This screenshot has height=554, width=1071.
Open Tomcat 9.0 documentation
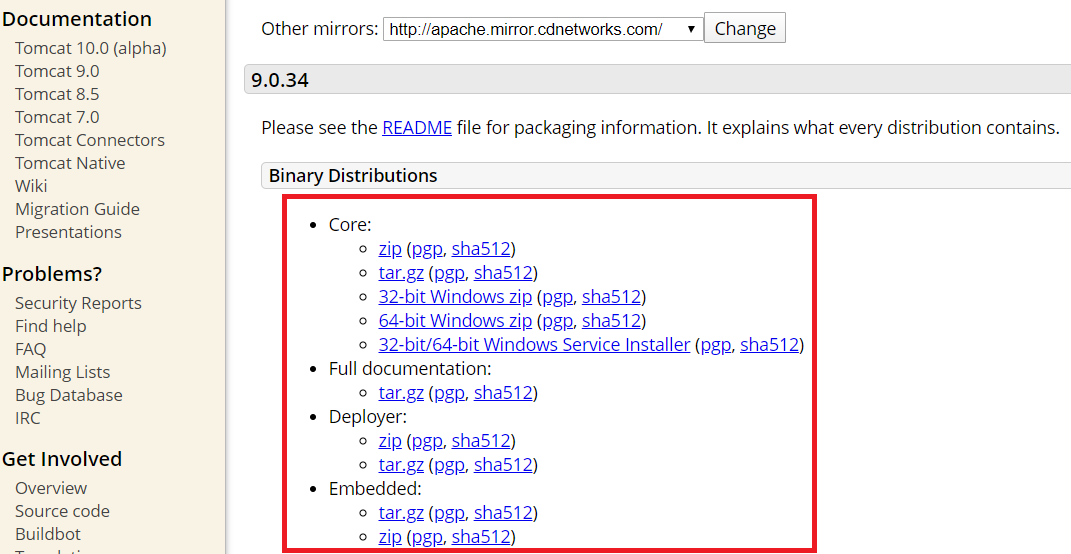point(57,71)
